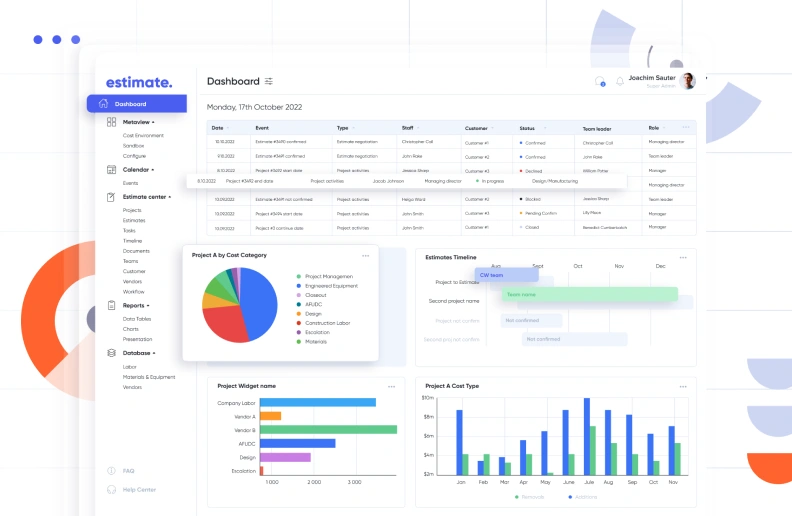This screenshot has width=792, height=516.
Task: Open the messages icon with badge
Action: tap(600, 81)
